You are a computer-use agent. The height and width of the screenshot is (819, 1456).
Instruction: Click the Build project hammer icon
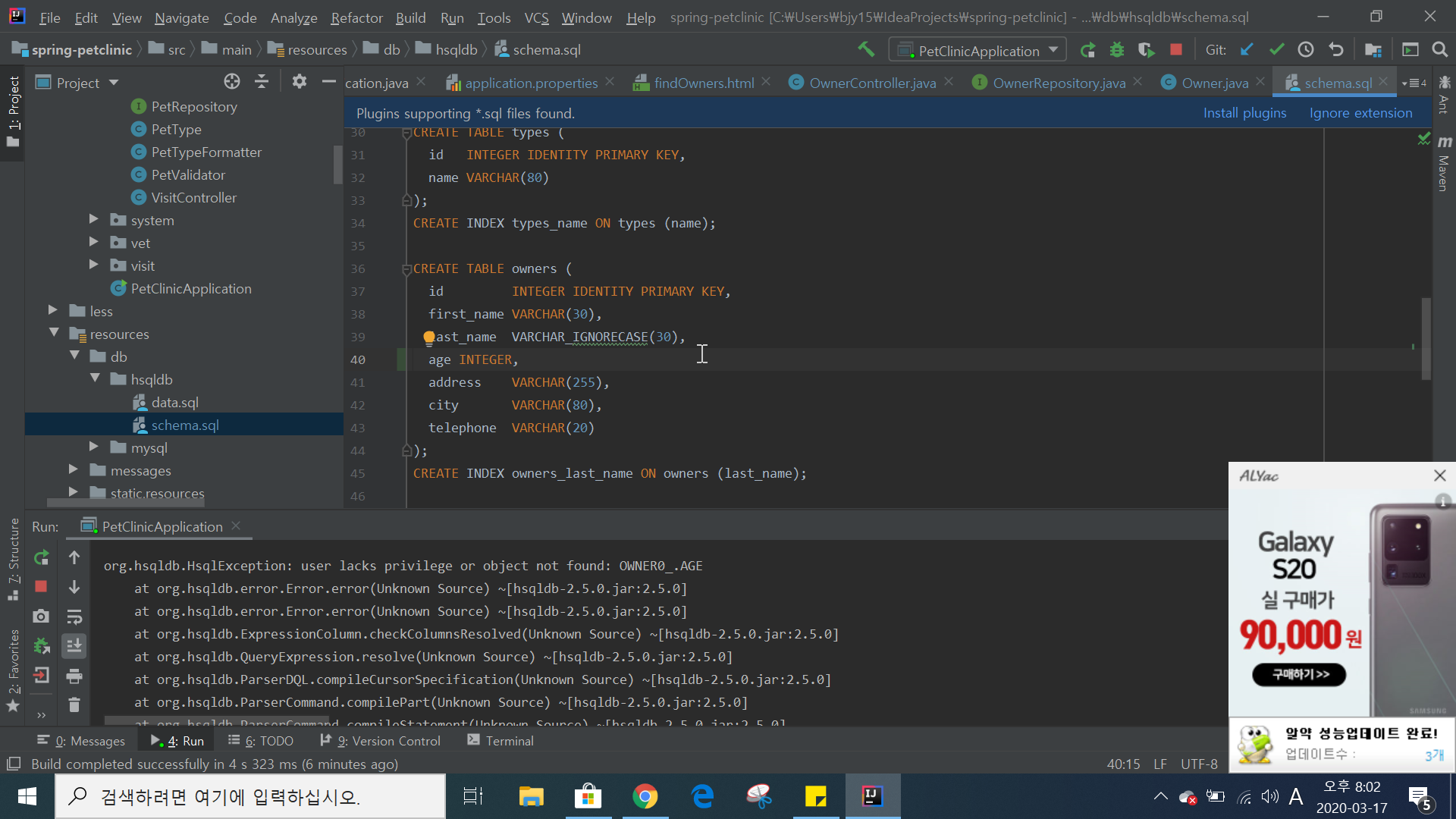[866, 50]
